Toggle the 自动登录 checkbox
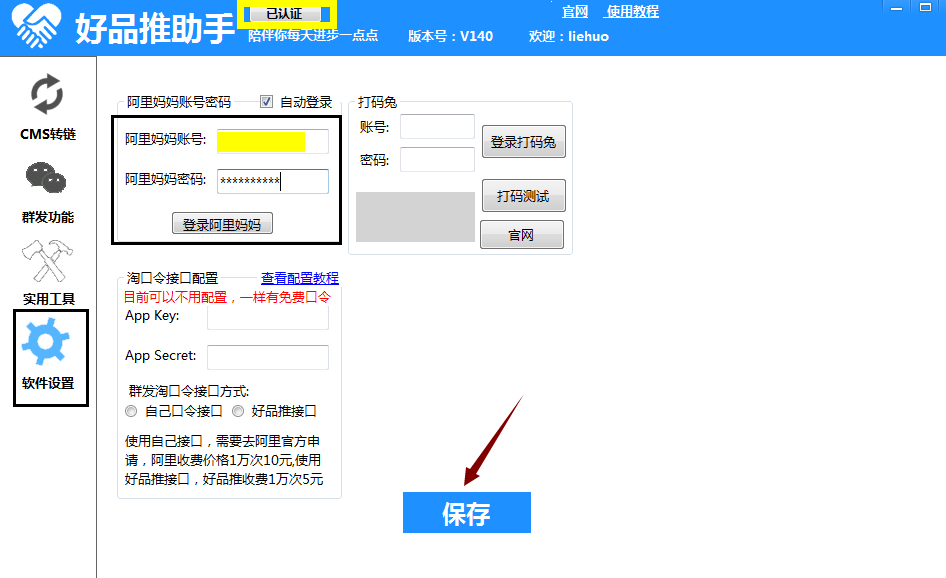 [x=267, y=101]
